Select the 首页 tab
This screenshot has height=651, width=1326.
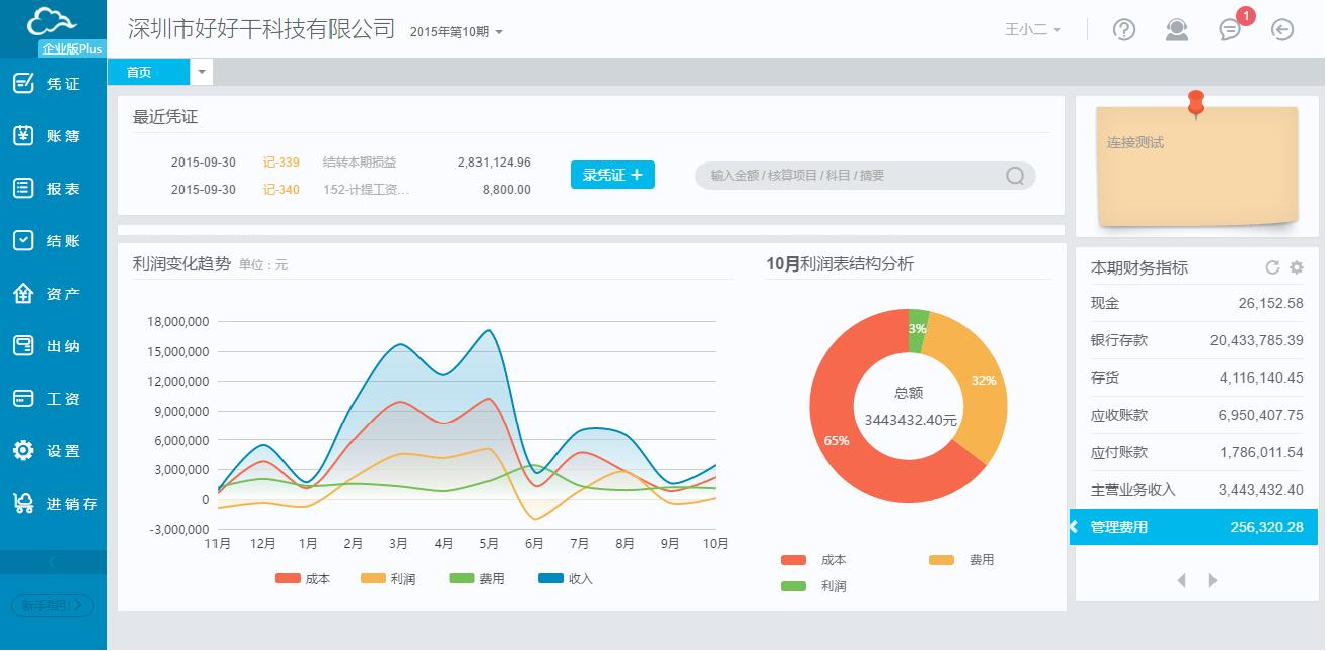pos(148,72)
